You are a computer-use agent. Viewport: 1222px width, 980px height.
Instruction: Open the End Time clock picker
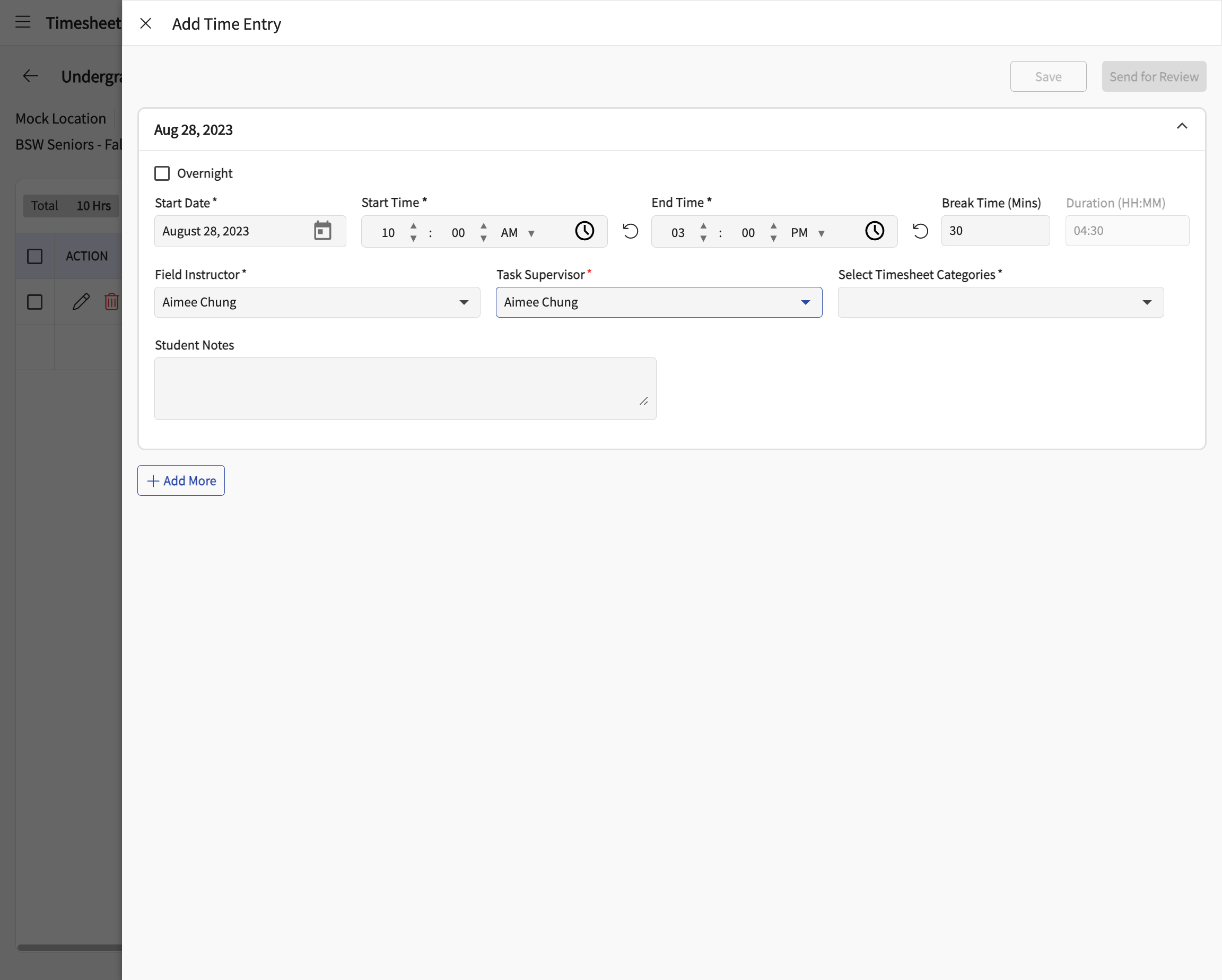875,231
